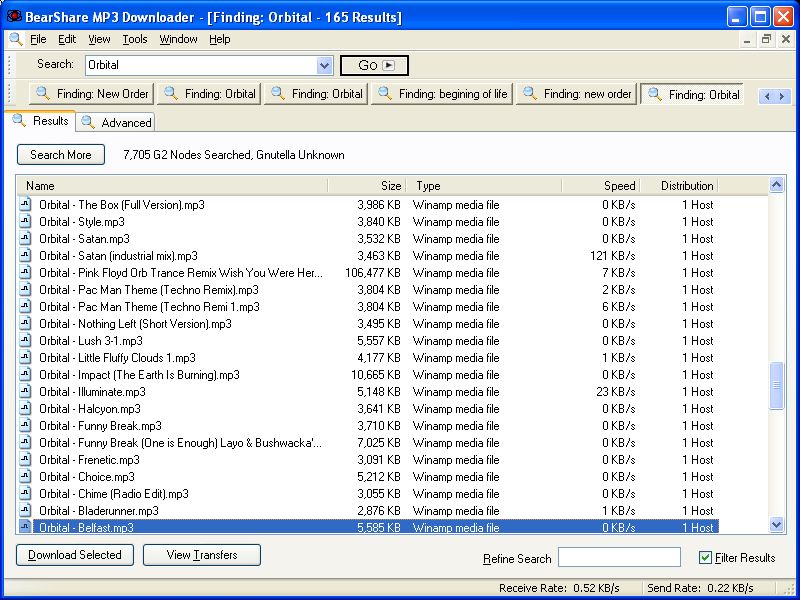The height and width of the screenshot is (600, 800).
Task: Click the magnifier icon on the Advanced tab
Action: click(x=88, y=122)
